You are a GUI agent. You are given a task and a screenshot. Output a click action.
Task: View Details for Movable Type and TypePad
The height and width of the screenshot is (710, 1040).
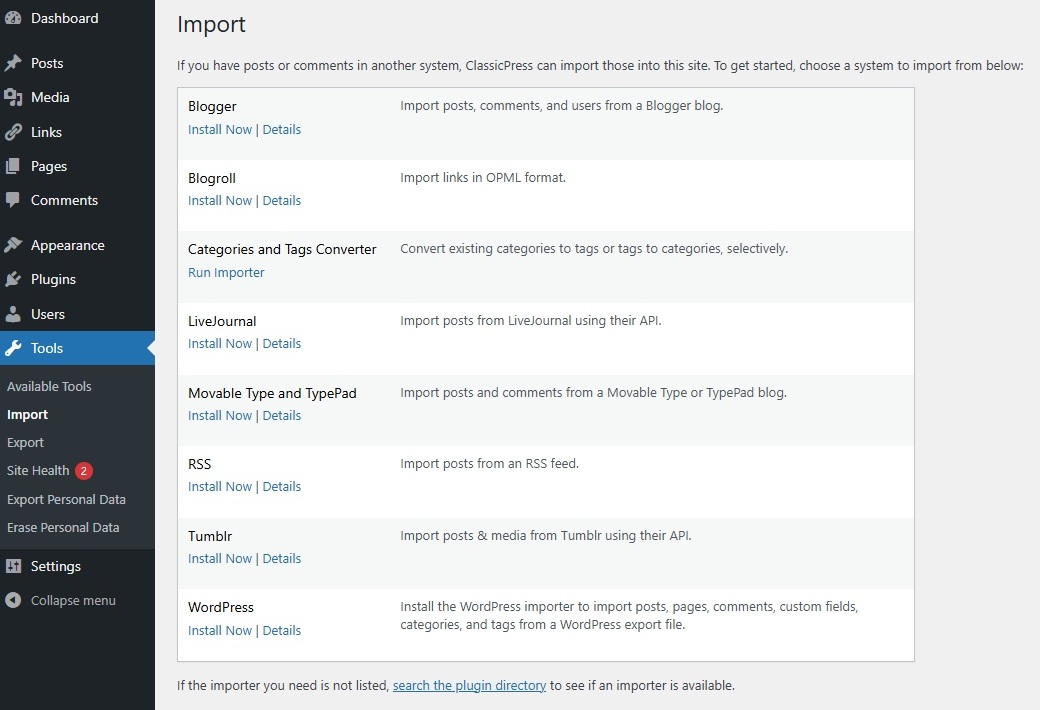point(281,415)
